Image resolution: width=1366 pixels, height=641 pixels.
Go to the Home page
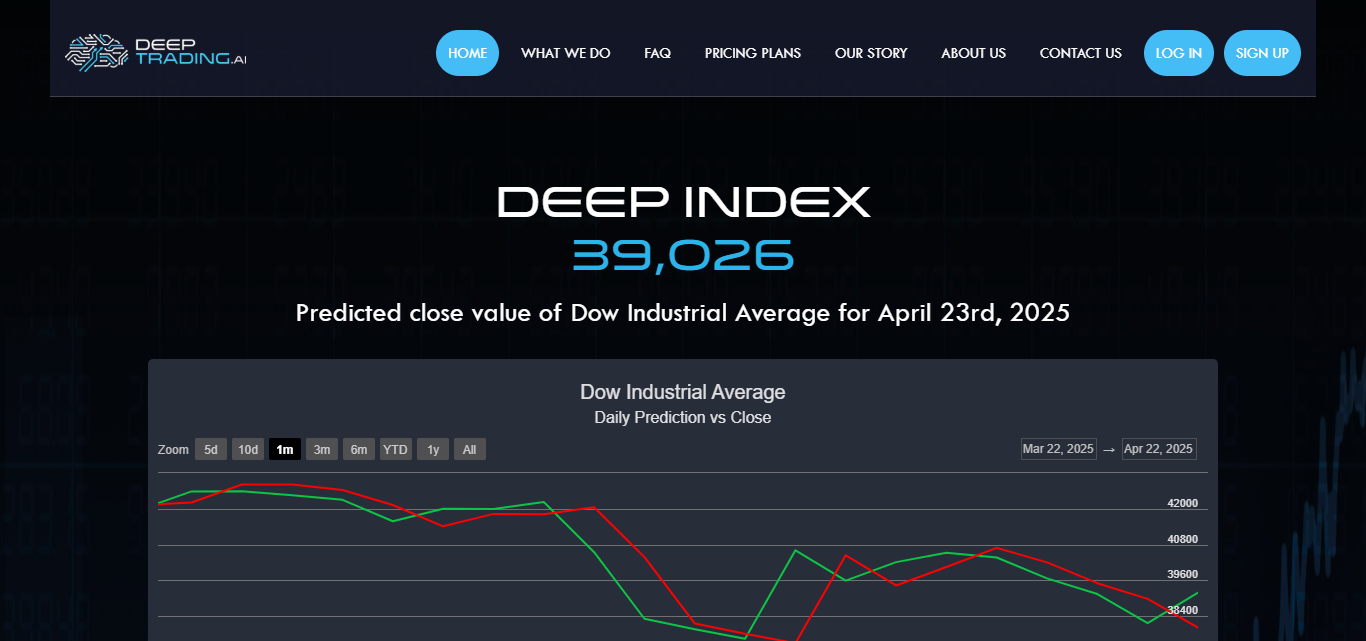click(x=467, y=53)
